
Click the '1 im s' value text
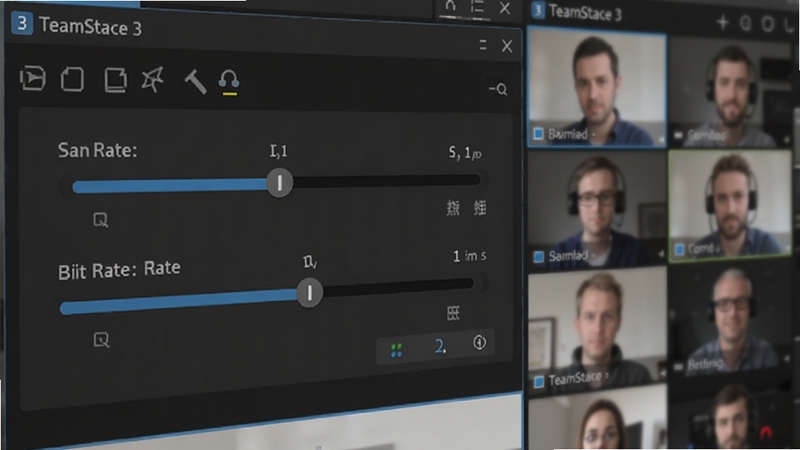[x=469, y=256]
